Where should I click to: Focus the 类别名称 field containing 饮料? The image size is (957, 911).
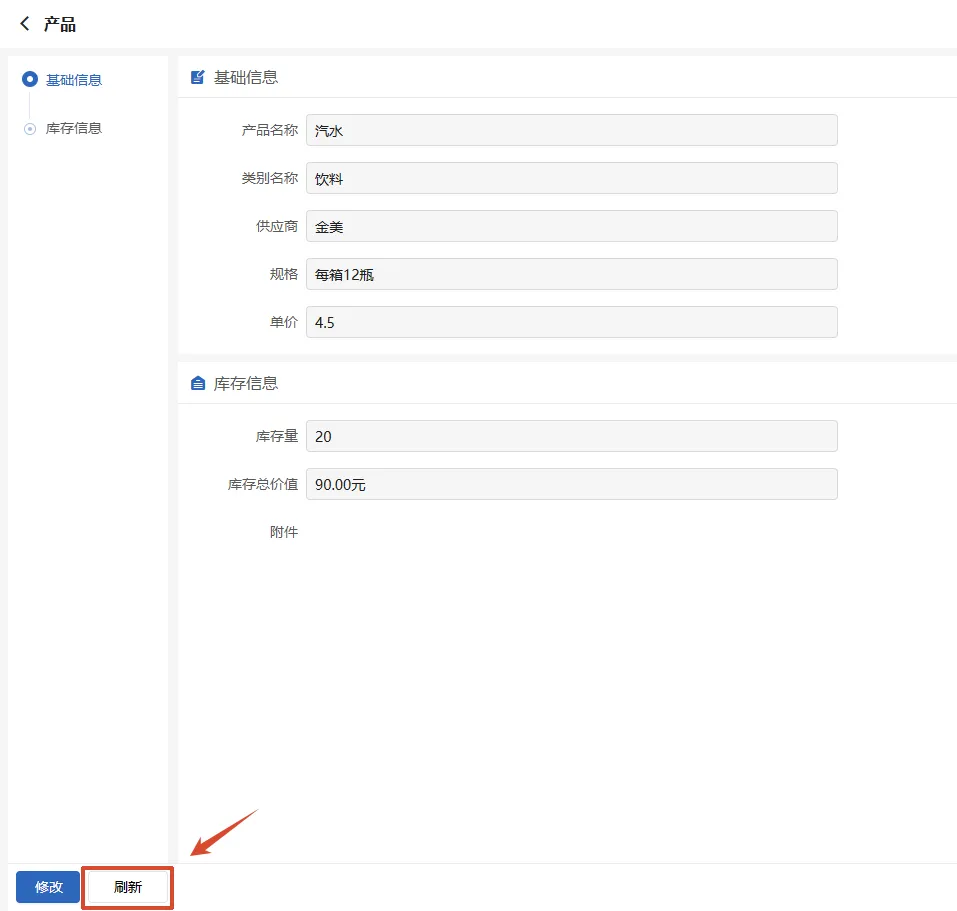click(571, 178)
